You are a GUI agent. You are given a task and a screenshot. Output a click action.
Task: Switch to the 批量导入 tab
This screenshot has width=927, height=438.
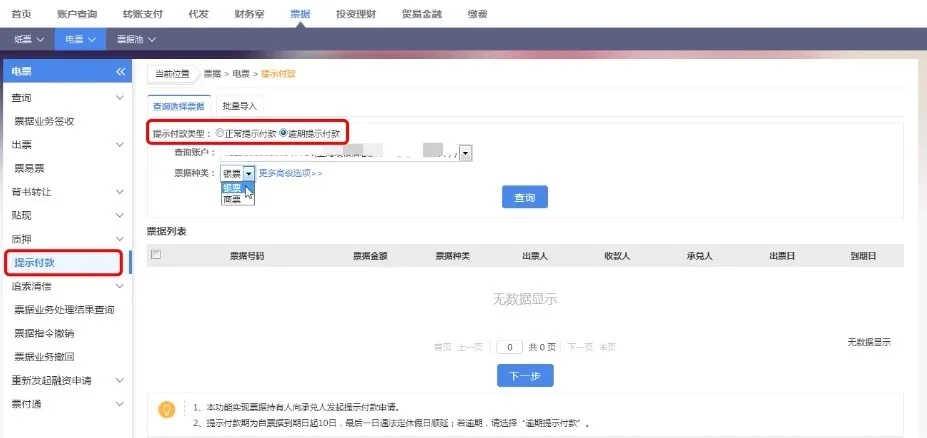coord(239,106)
